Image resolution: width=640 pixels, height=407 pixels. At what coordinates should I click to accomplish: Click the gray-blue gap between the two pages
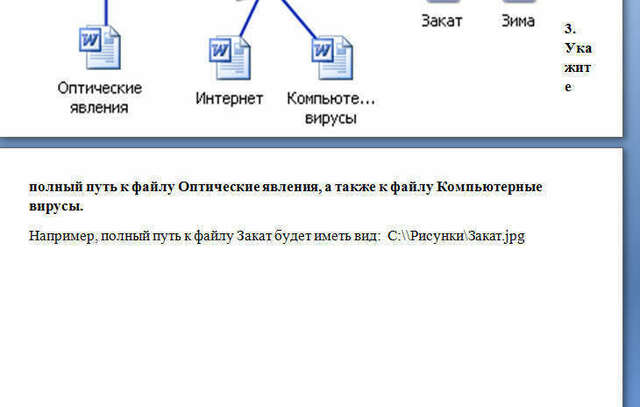pyautogui.click(x=311, y=142)
